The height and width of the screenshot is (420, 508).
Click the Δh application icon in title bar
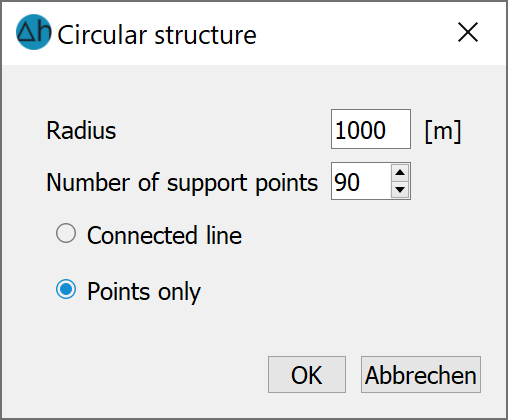click(34, 32)
